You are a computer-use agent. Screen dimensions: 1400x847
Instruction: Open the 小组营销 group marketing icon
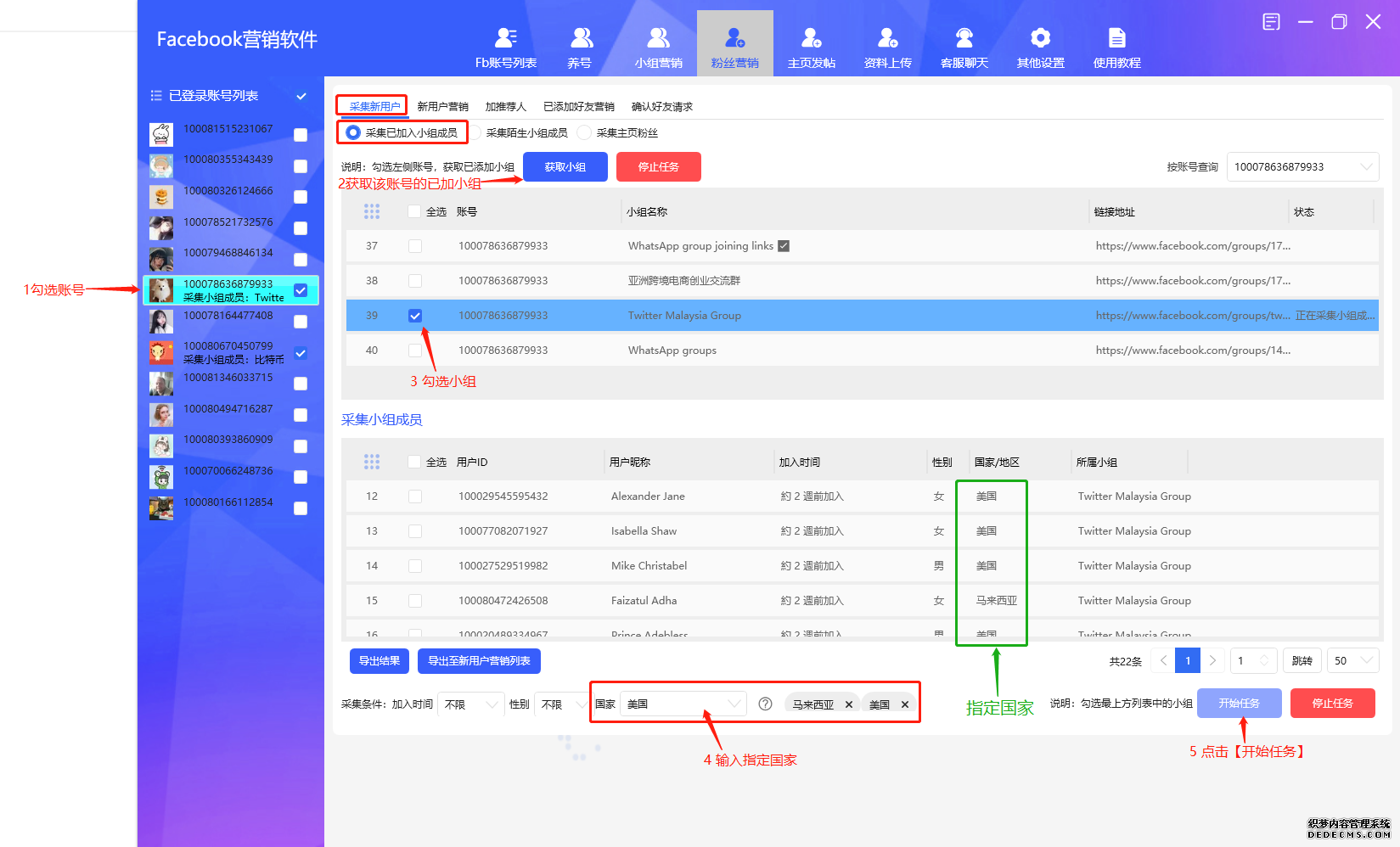point(658,38)
